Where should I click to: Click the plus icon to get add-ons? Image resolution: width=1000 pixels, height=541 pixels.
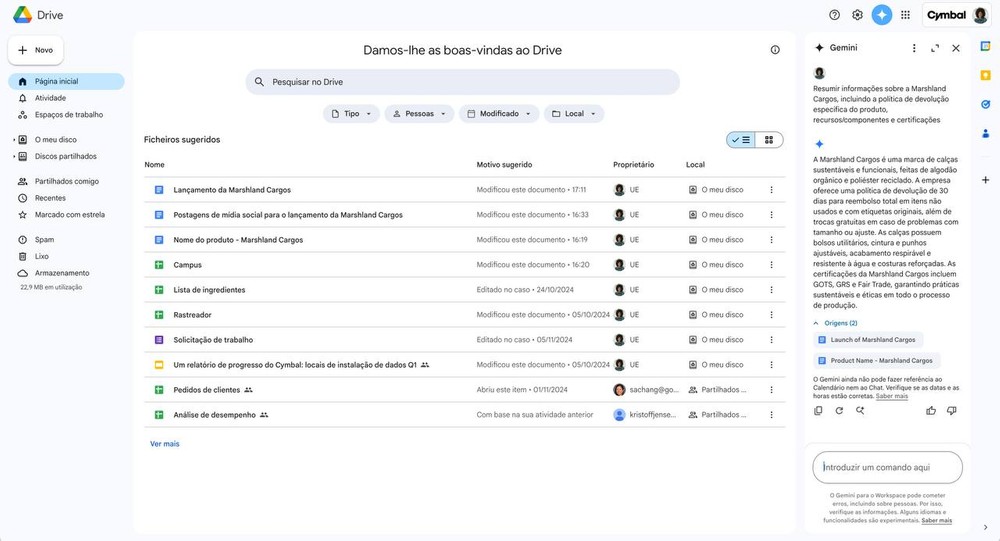click(985, 180)
